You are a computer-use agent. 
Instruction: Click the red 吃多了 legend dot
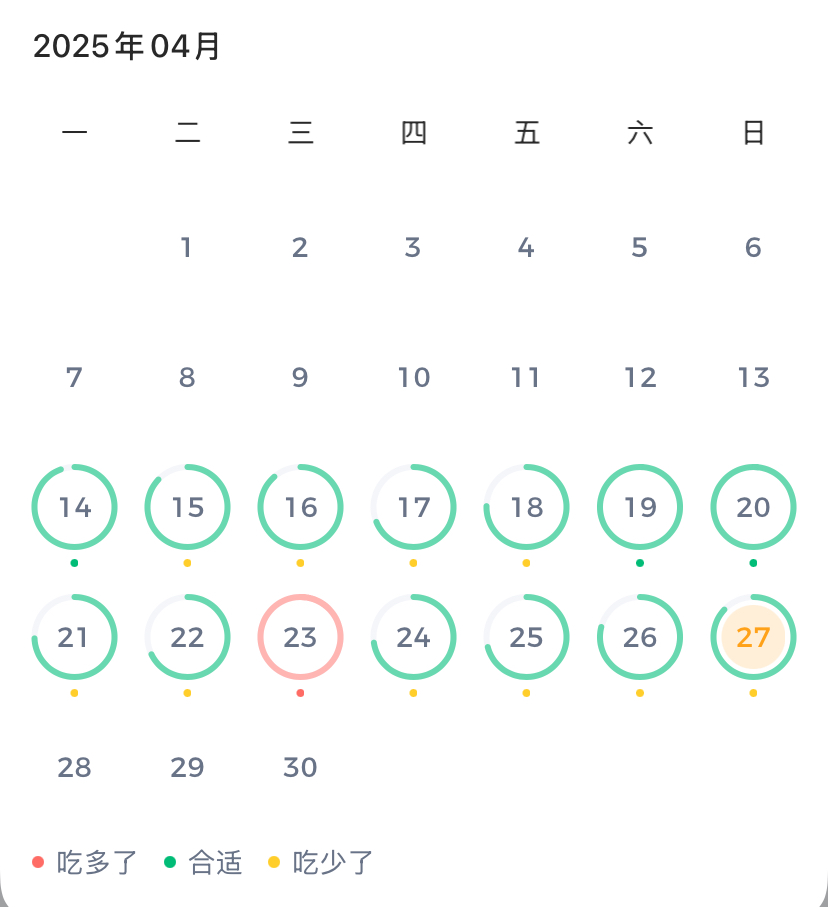click(x=38, y=862)
